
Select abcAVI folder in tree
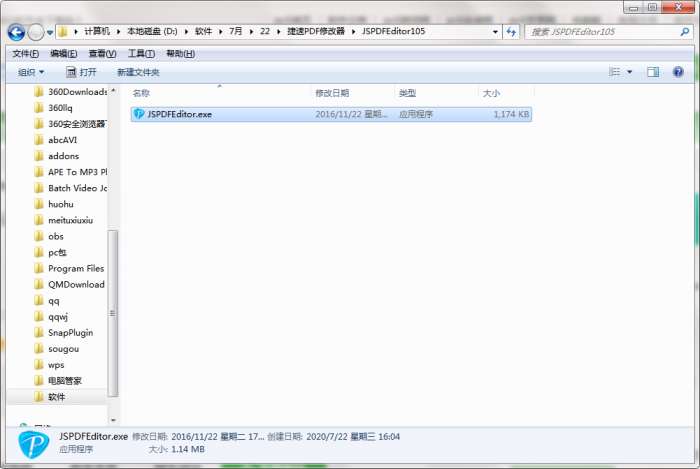pos(56,140)
